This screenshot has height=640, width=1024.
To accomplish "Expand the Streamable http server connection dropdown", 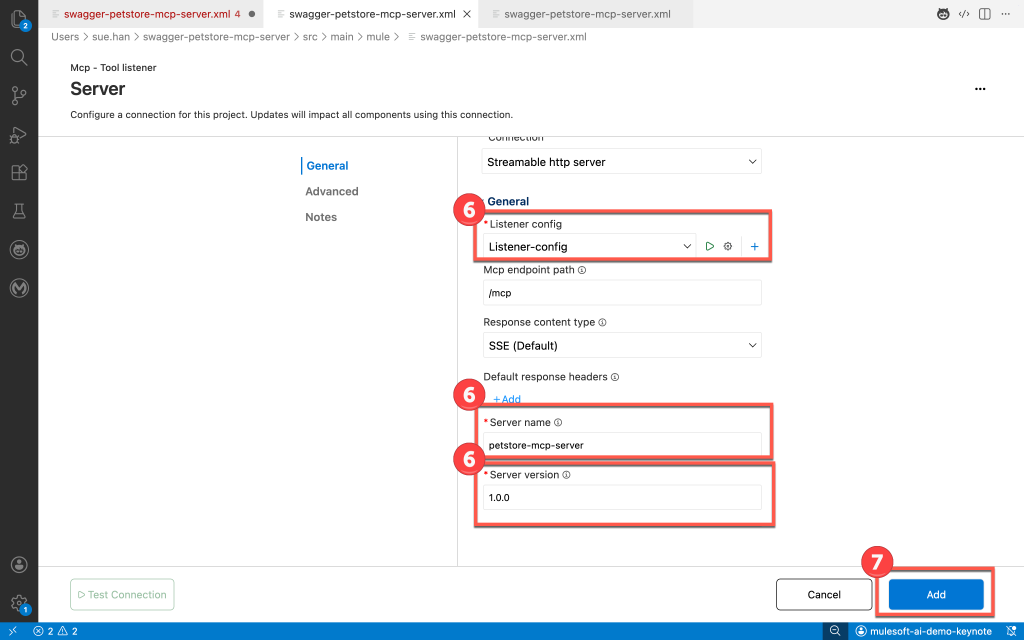I will coord(621,162).
